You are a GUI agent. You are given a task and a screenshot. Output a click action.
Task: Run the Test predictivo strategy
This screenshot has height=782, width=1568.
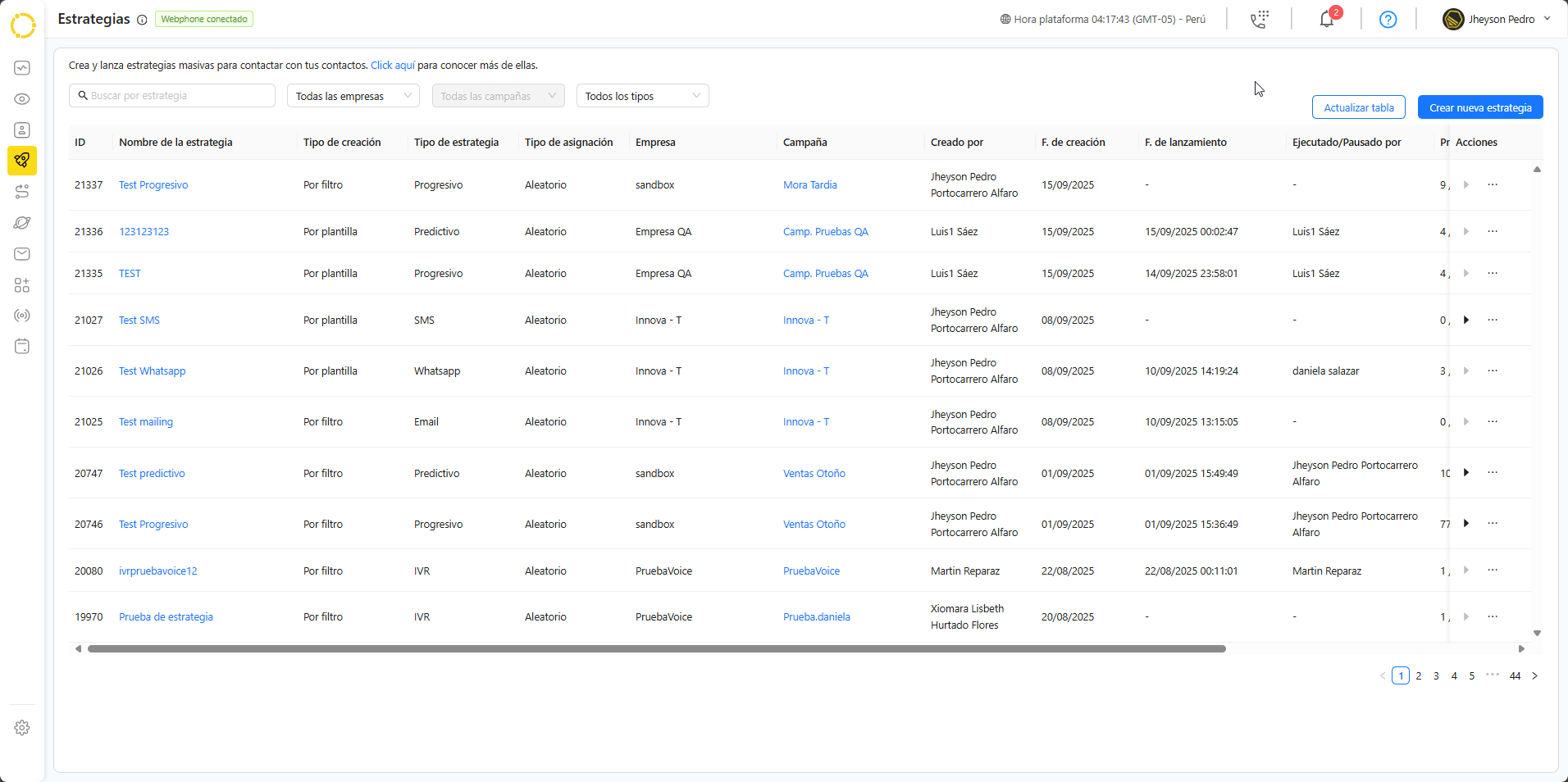(1466, 473)
